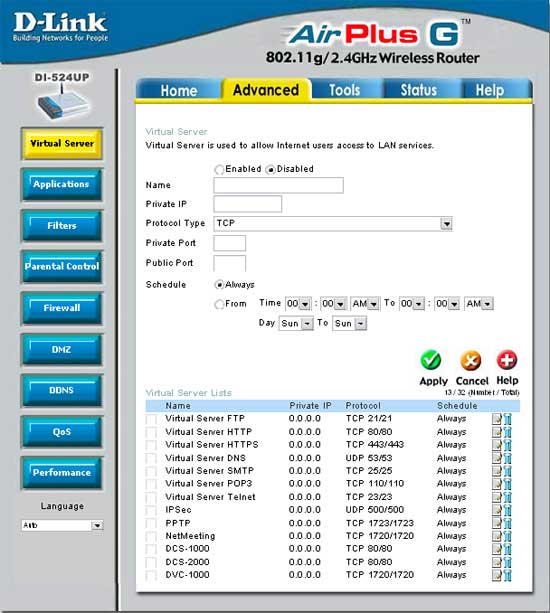The width and height of the screenshot is (550, 613).
Task: Delete the Virtual Server HTTP entry
Action: point(507,432)
